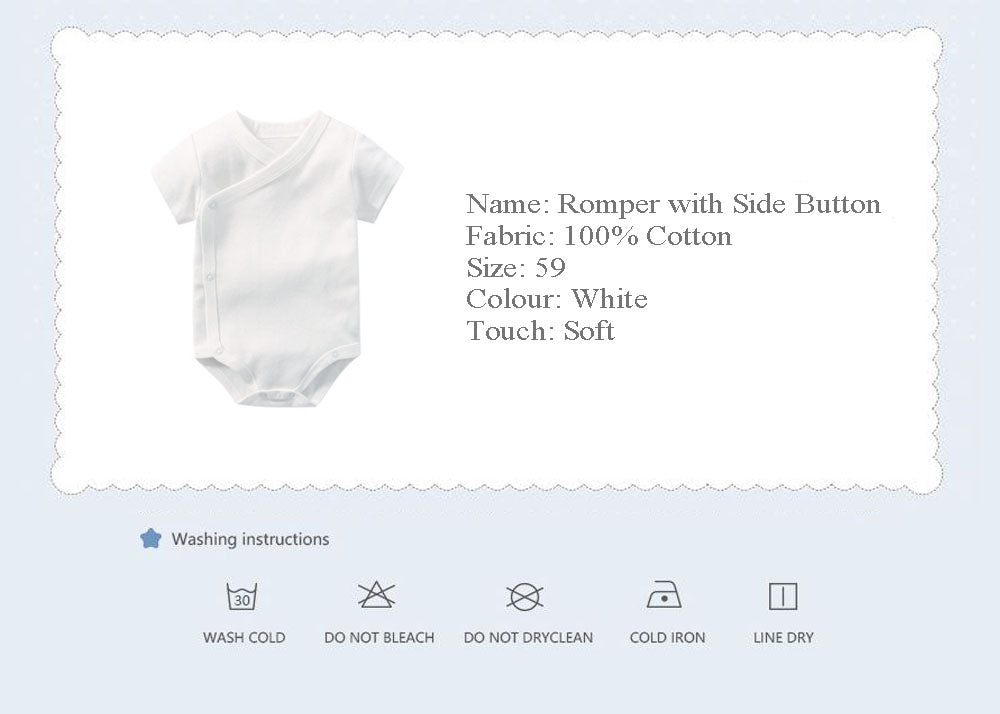Click the Colour: White line
The height and width of the screenshot is (714, 1000).
(x=556, y=299)
